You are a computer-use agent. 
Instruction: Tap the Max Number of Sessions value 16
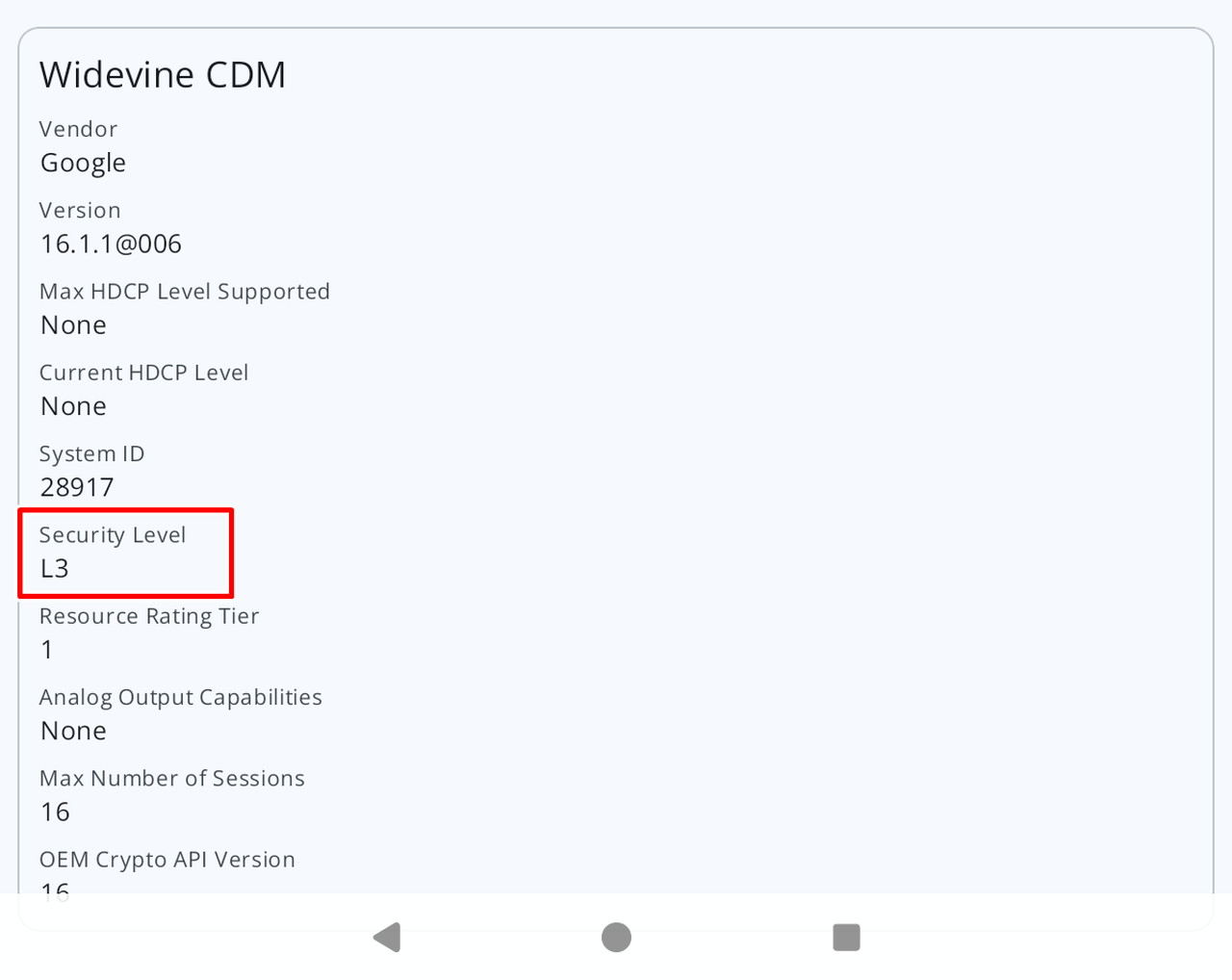coord(55,812)
